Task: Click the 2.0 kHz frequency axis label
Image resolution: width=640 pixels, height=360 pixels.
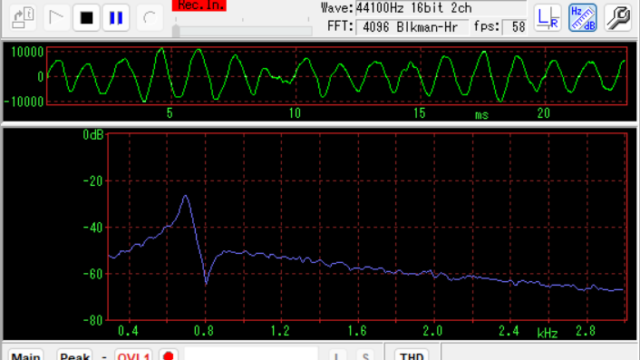Action: coord(433,331)
